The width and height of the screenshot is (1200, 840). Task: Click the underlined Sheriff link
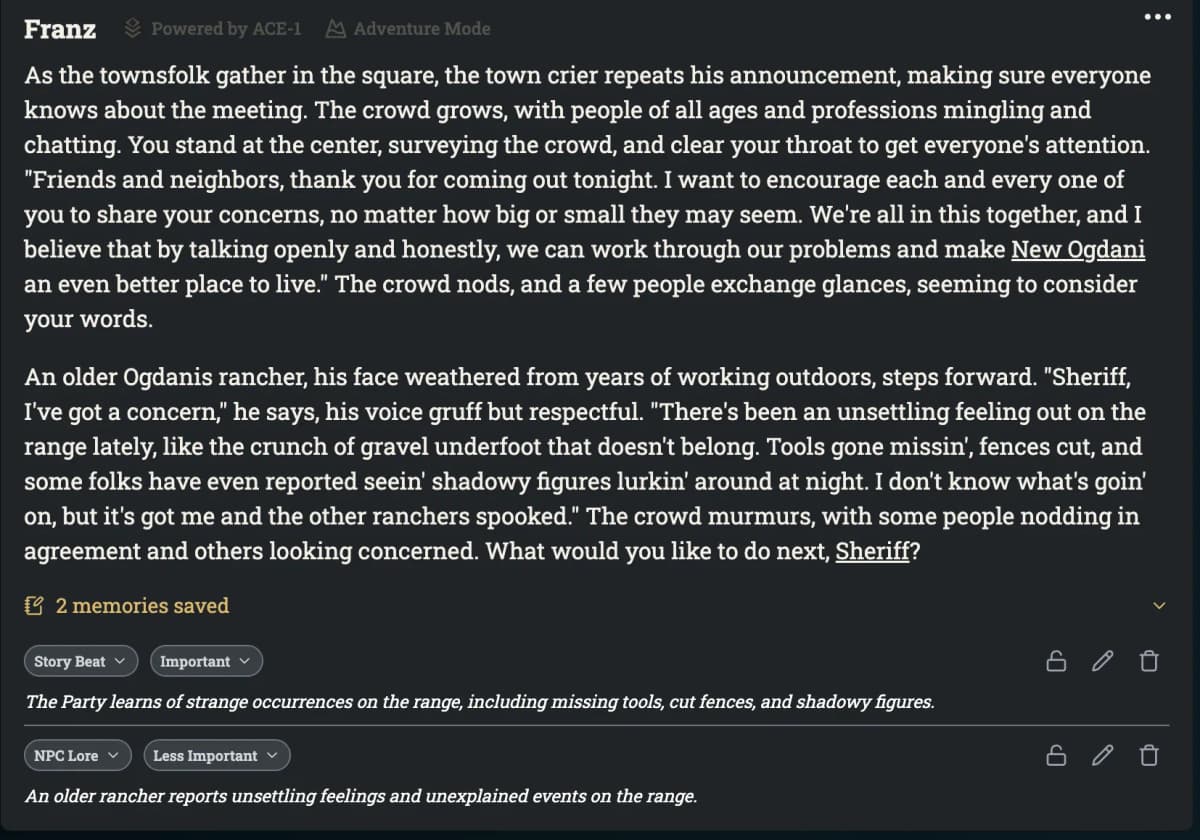pyautogui.click(x=872, y=552)
